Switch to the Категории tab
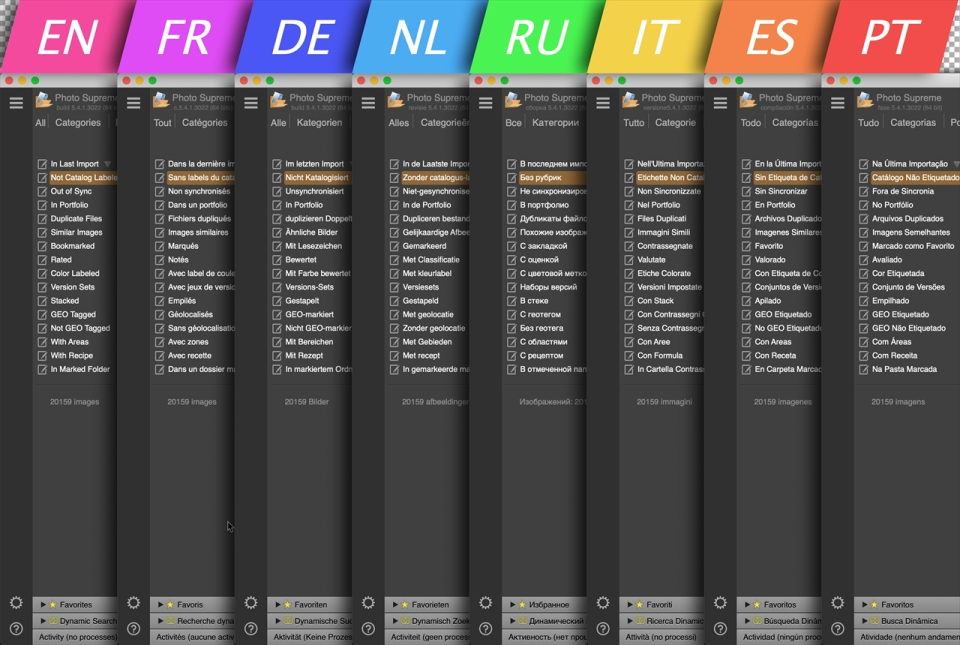Image resolution: width=960 pixels, height=645 pixels. 555,122
